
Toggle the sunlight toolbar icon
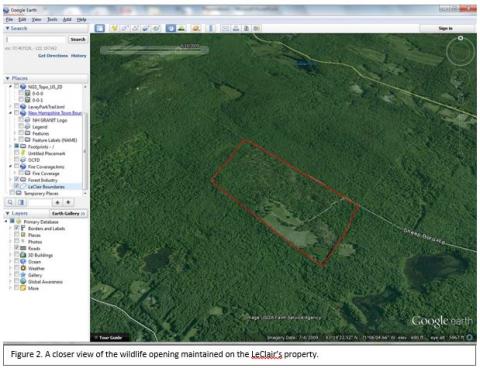pos(182,28)
